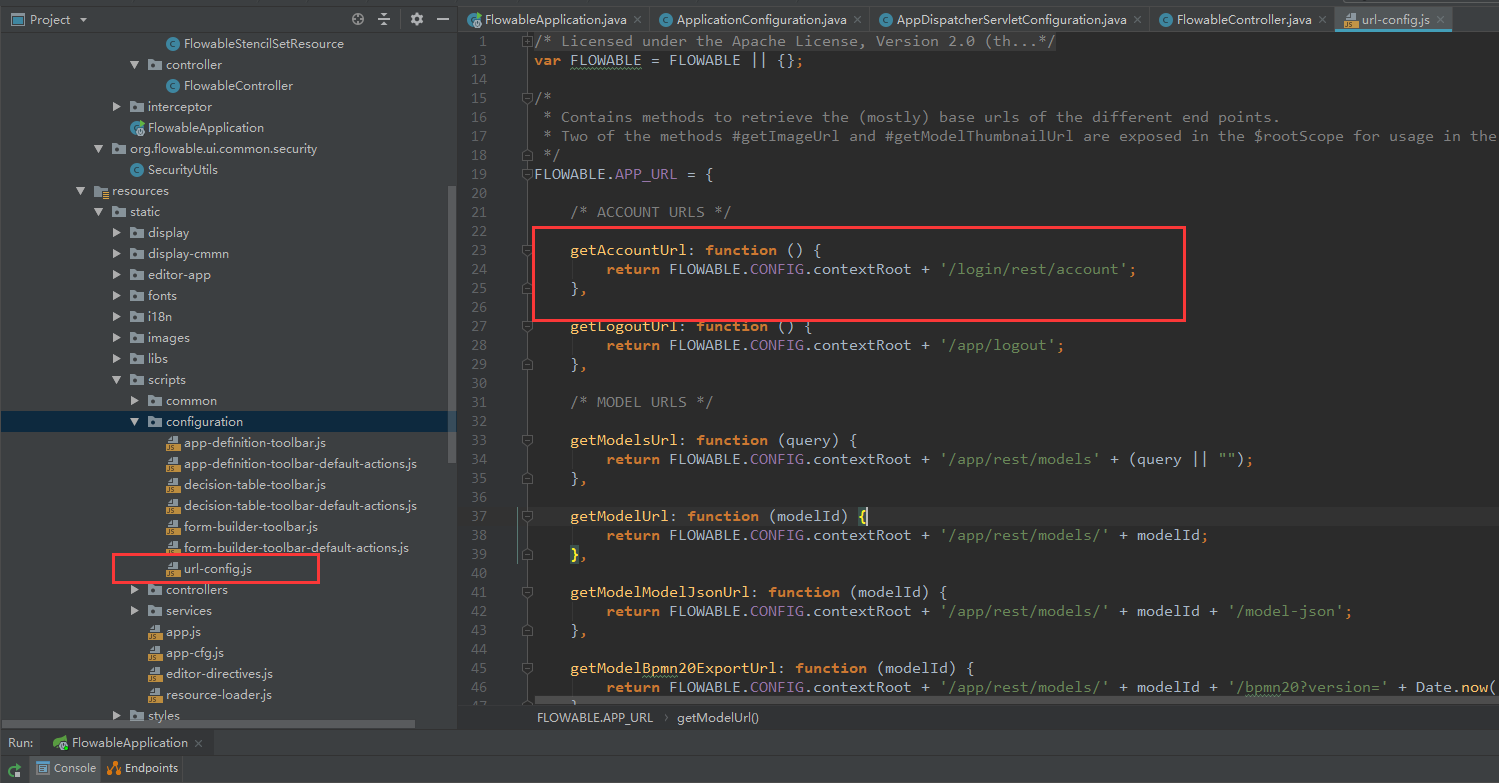The height and width of the screenshot is (783, 1499).
Task: Close the FlowableApplication.java editor tab
Action: coord(638,20)
